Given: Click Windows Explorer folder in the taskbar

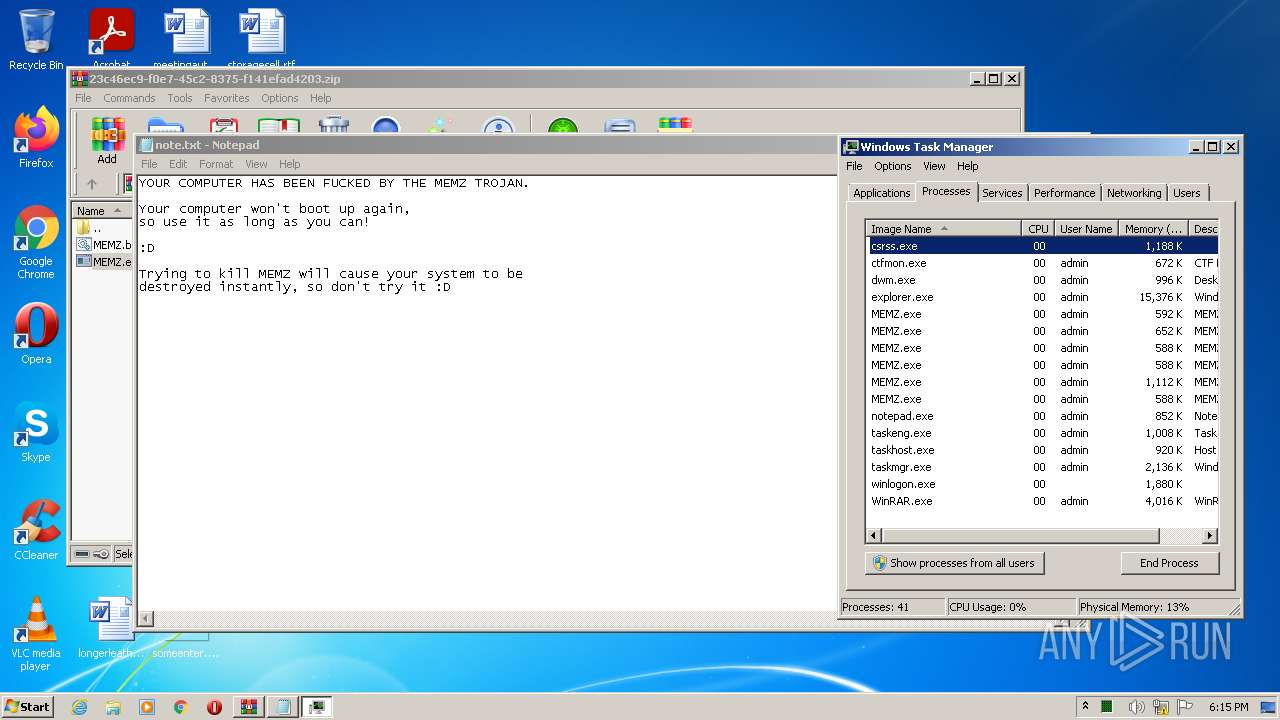Looking at the screenshot, I should [x=113, y=707].
